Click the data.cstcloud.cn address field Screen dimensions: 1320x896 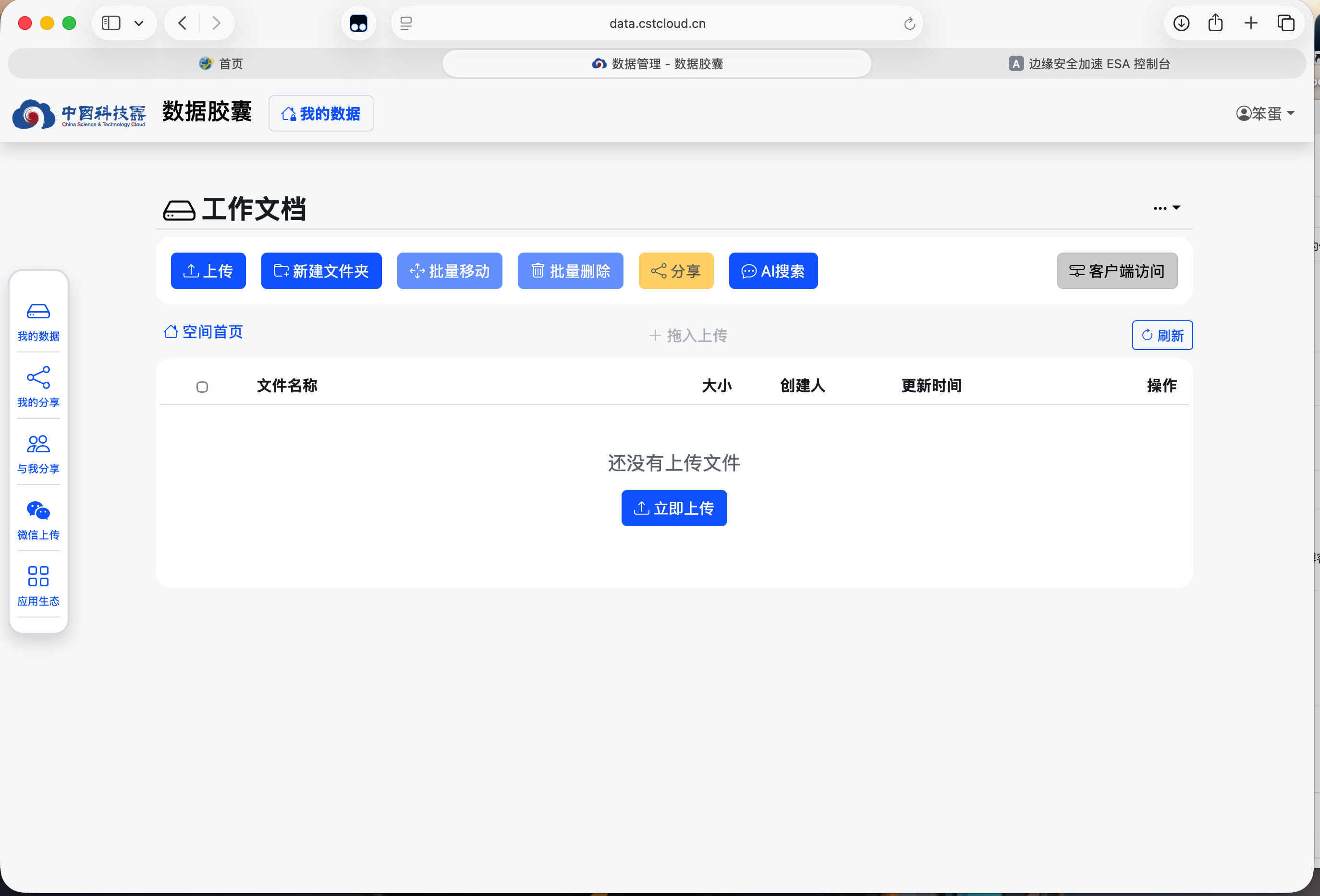pyautogui.click(x=657, y=23)
